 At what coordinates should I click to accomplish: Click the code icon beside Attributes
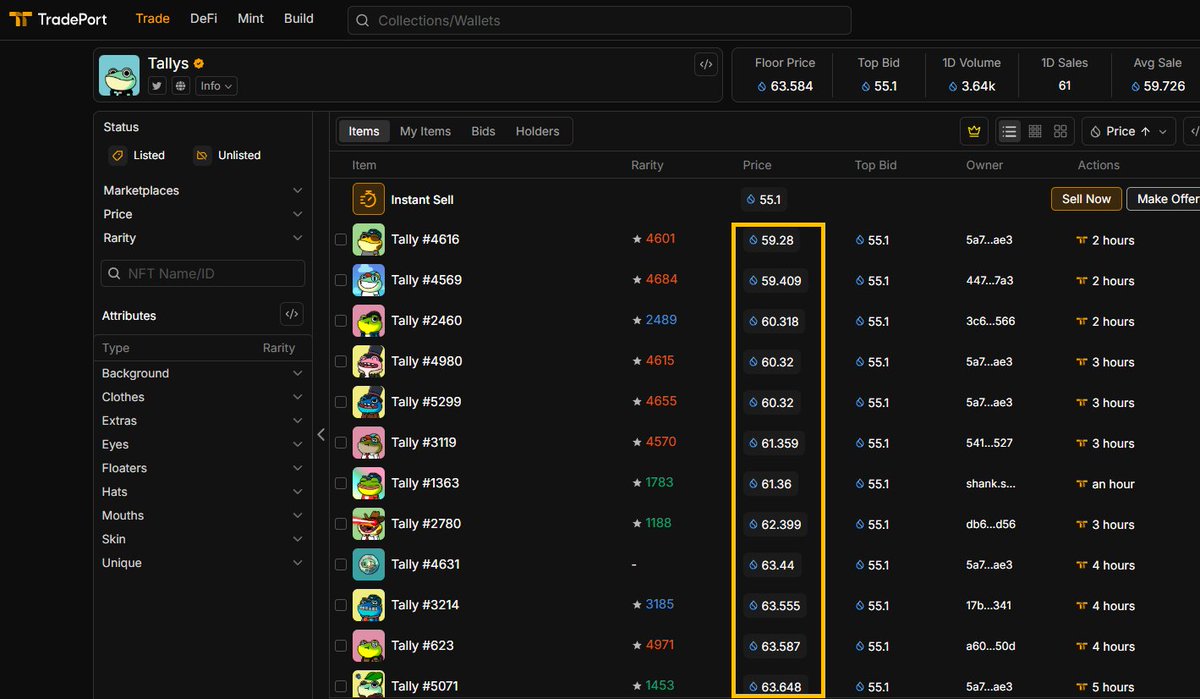[291, 314]
